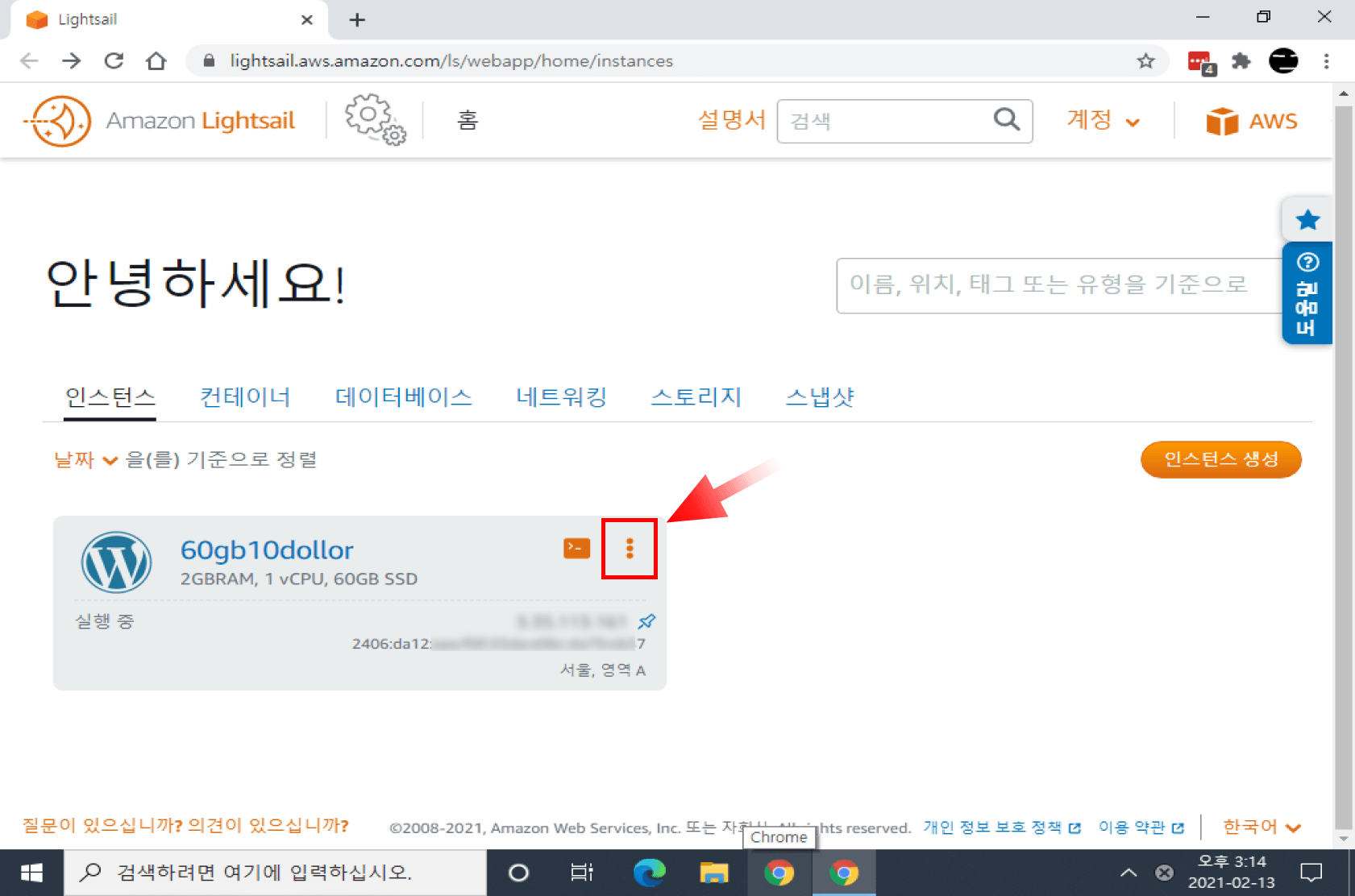Open a new browser tab
Viewport: 1355px width, 896px height.
click(x=357, y=20)
